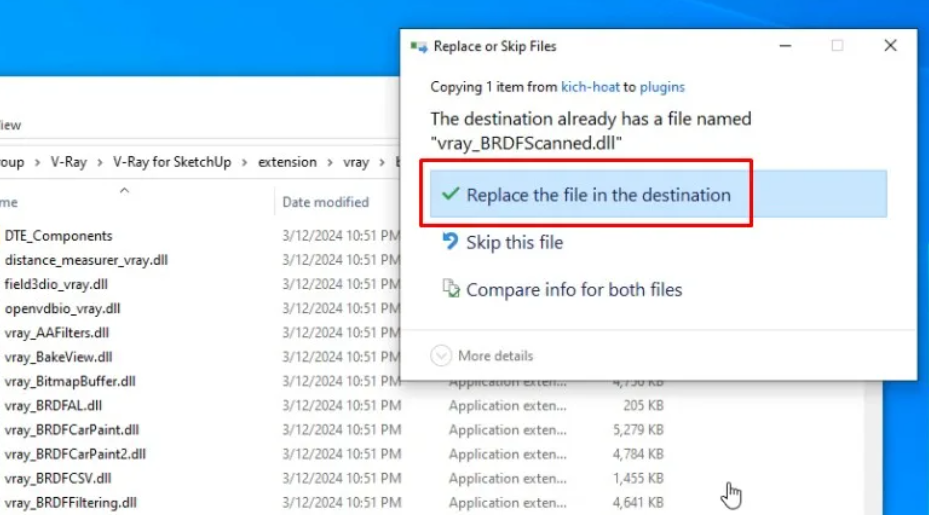This screenshot has height=515, width=929.
Task: Open the chevron dropdown after vray breadcrumb
Action: point(381,162)
